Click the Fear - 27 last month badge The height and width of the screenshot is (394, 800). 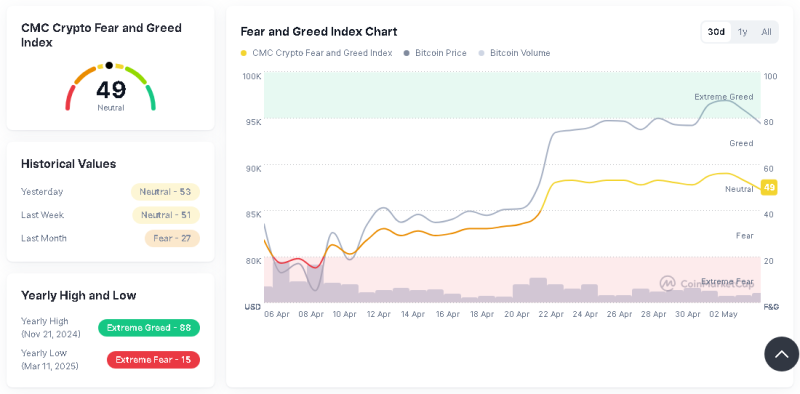coord(172,238)
